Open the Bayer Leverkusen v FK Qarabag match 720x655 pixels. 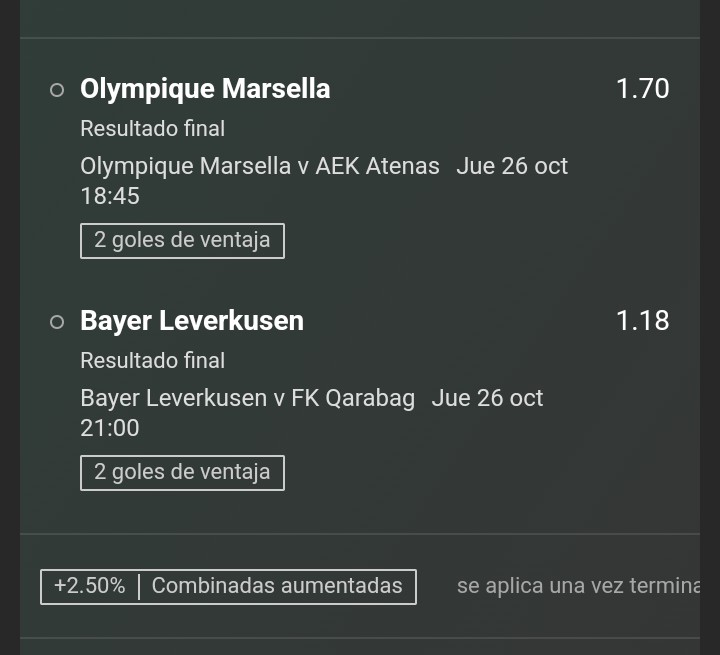click(248, 398)
